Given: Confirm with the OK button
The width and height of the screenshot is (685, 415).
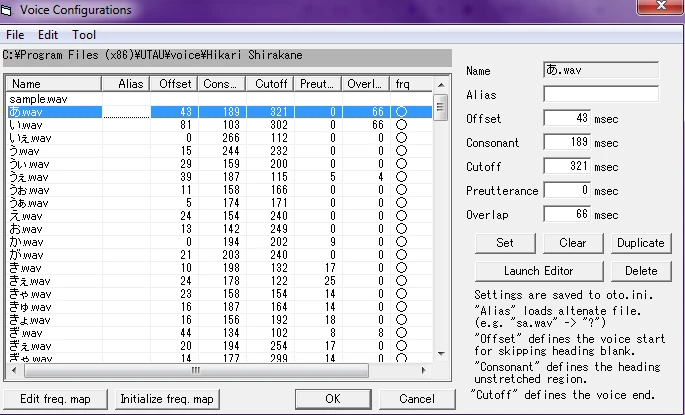Looking at the screenshot, I should (x=333, y=399).
